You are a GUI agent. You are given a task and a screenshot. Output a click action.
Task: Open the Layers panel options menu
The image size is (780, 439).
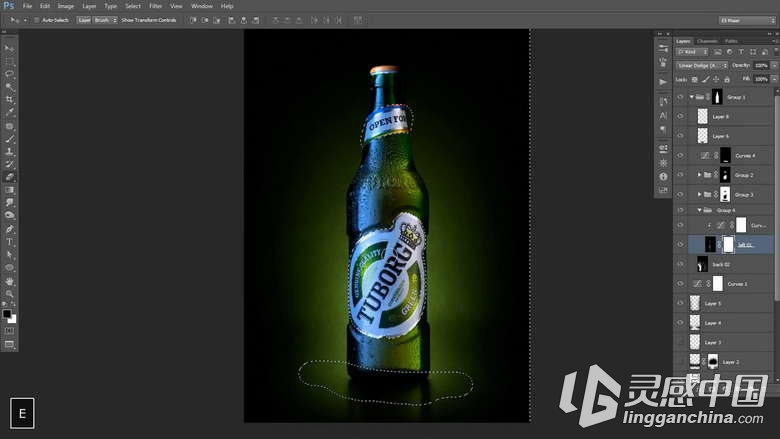[774, 41]
